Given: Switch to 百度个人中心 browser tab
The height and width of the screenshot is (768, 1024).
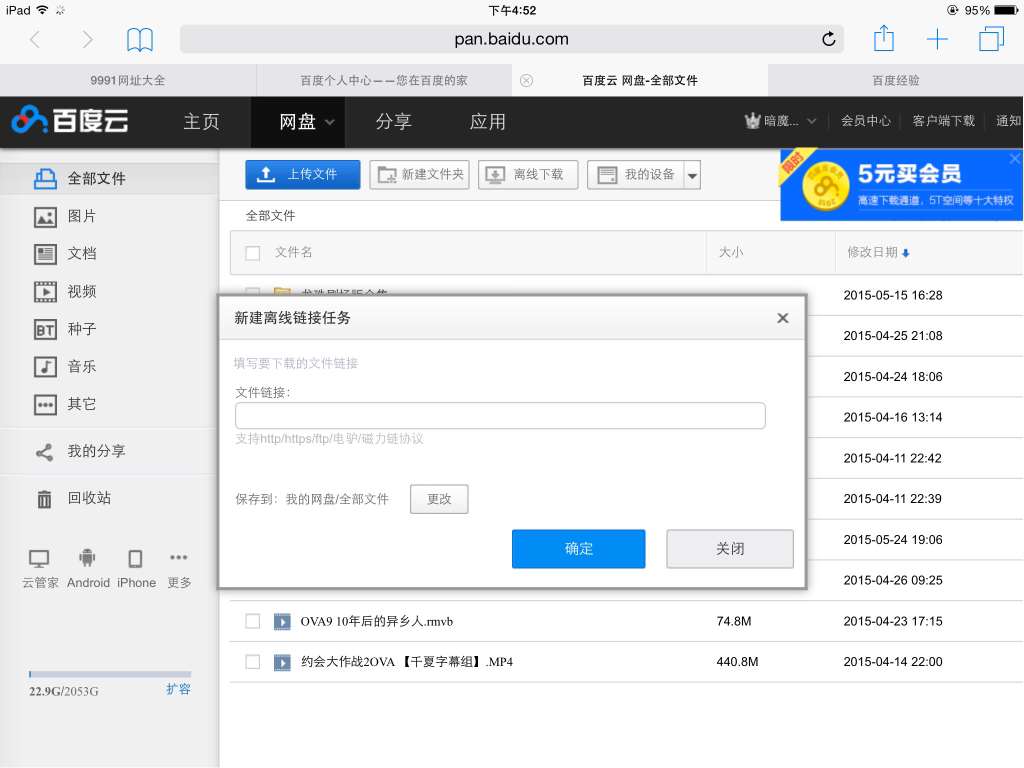Looking at the screenshot, I should (384, 80).
